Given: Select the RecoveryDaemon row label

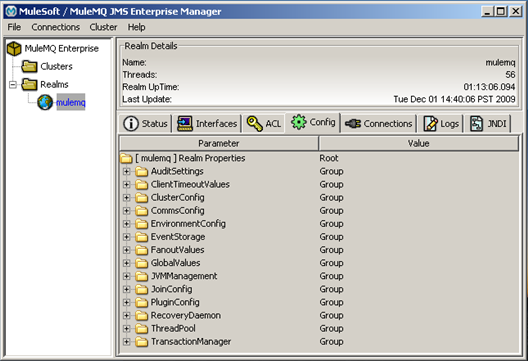Looking at the screenshot, I should click(x=186, y=316).
